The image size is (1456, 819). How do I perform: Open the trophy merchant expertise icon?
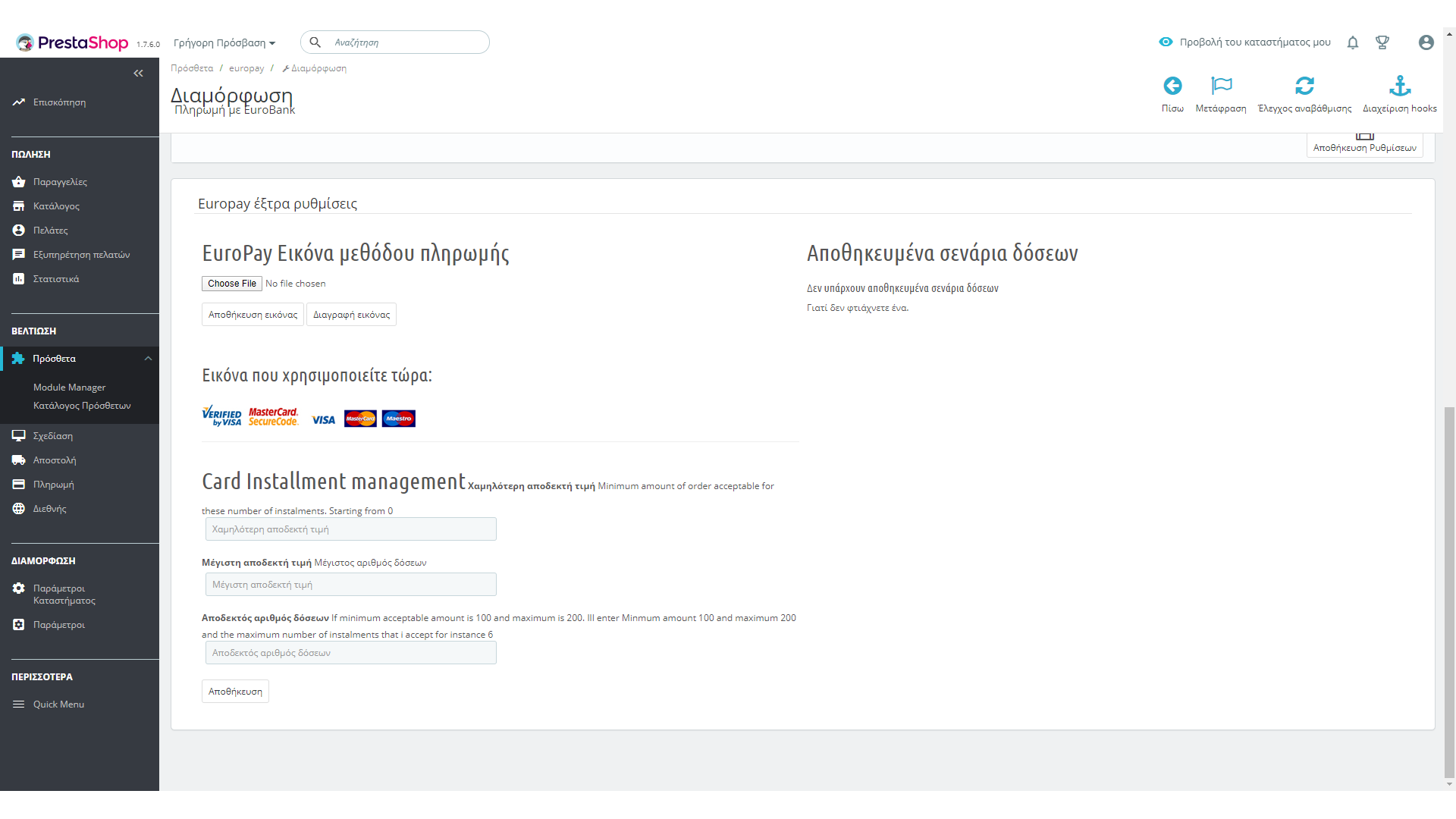(x=1382, y=42)
